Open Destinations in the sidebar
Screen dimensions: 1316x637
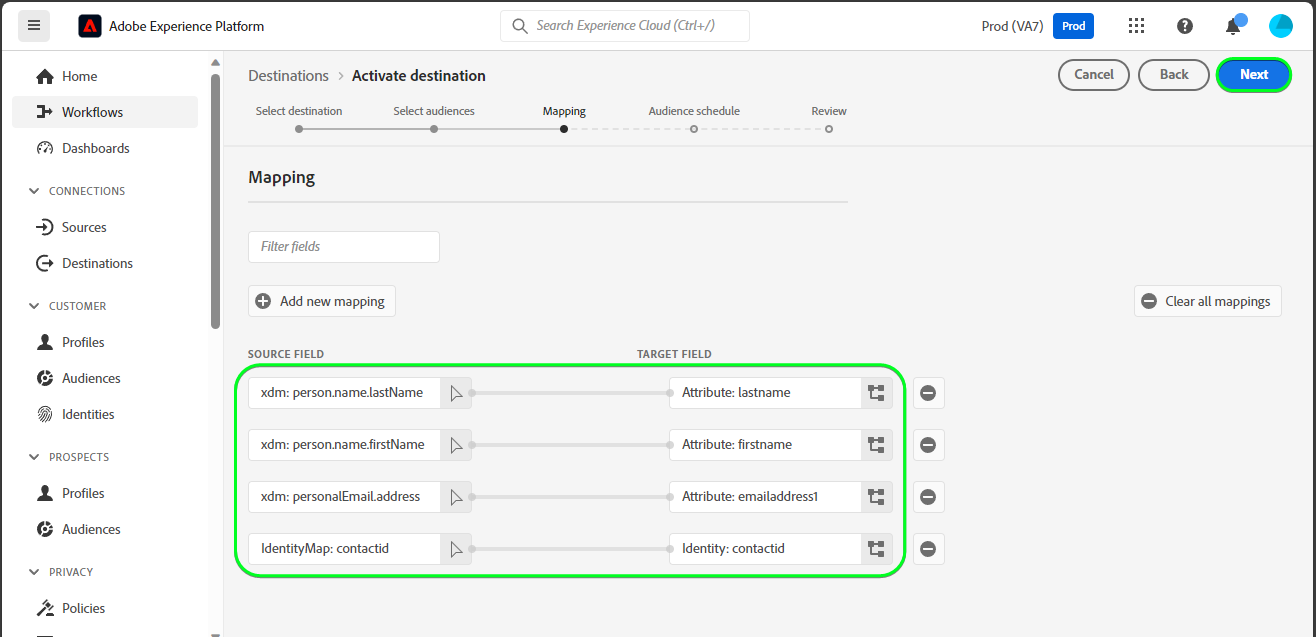[x=97, y=263]
